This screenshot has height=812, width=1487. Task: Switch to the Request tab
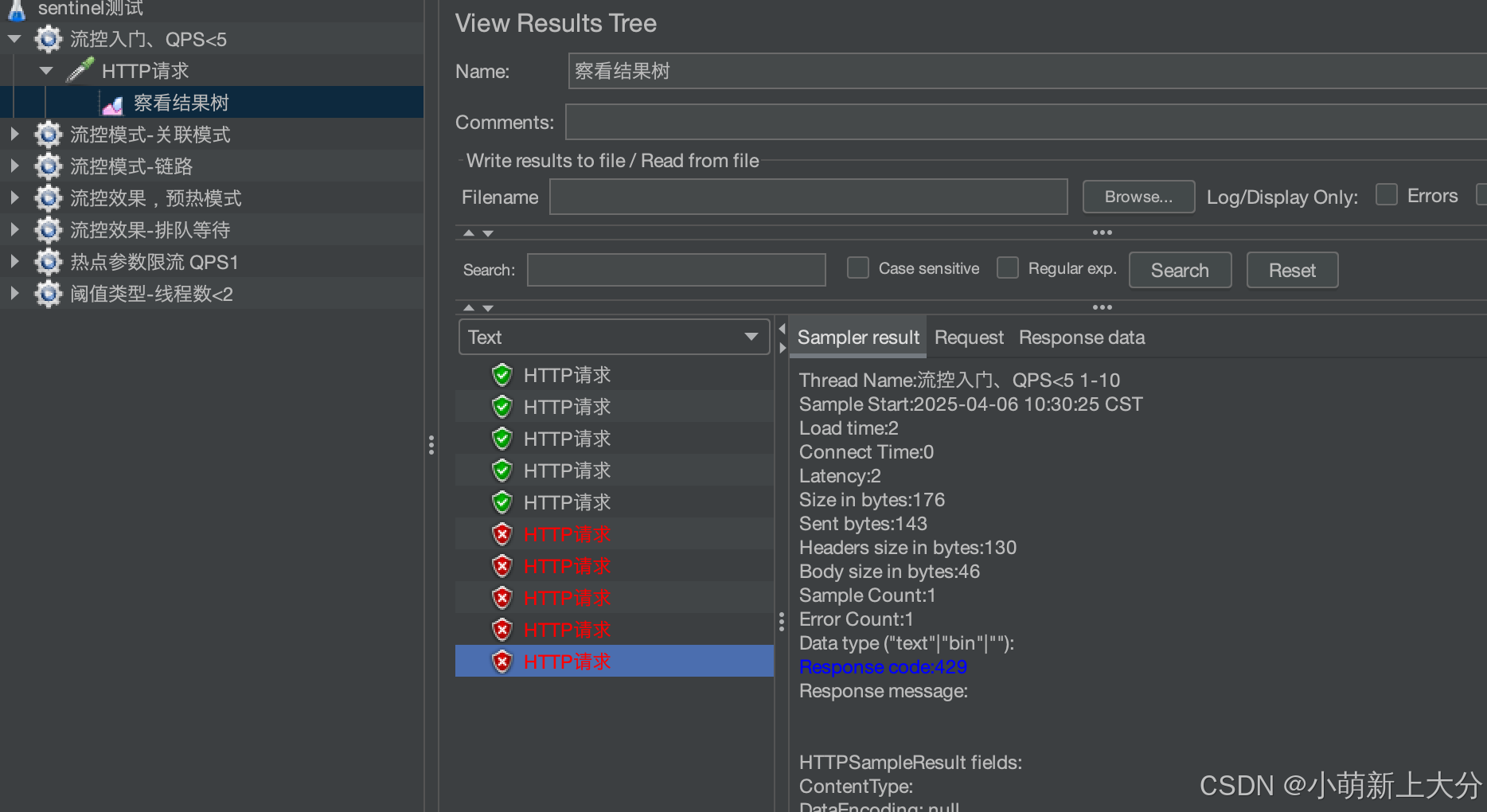969,338
